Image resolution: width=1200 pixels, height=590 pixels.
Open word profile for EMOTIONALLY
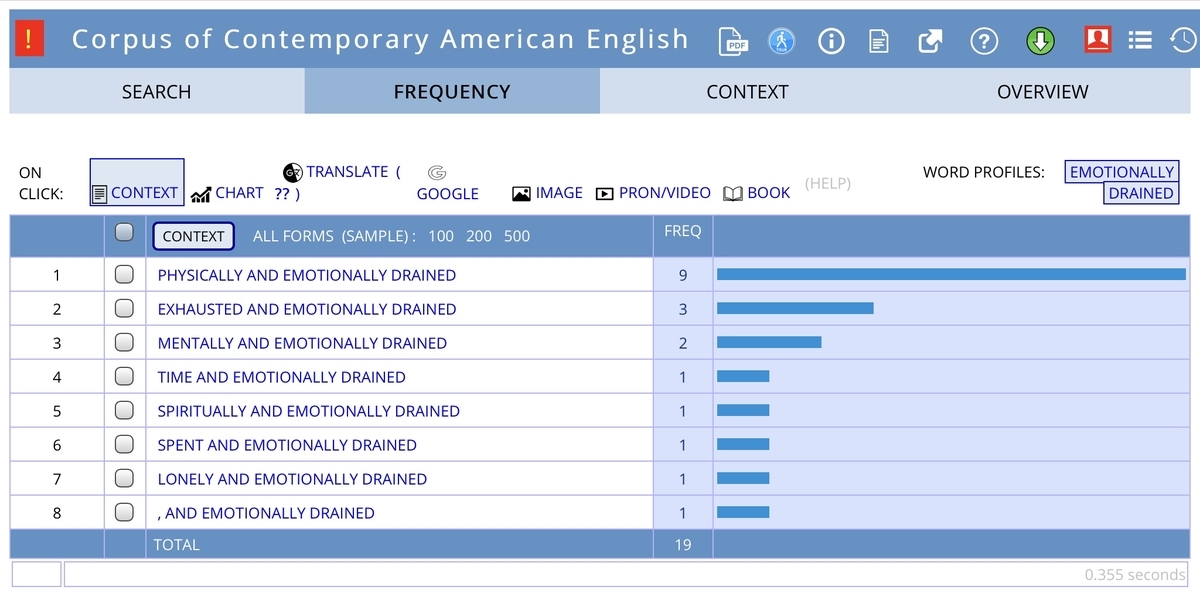click(1122, 172)
